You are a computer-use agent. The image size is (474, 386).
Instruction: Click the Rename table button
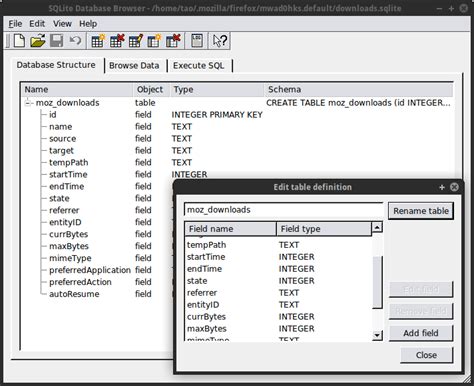click(x=421, y=211)
